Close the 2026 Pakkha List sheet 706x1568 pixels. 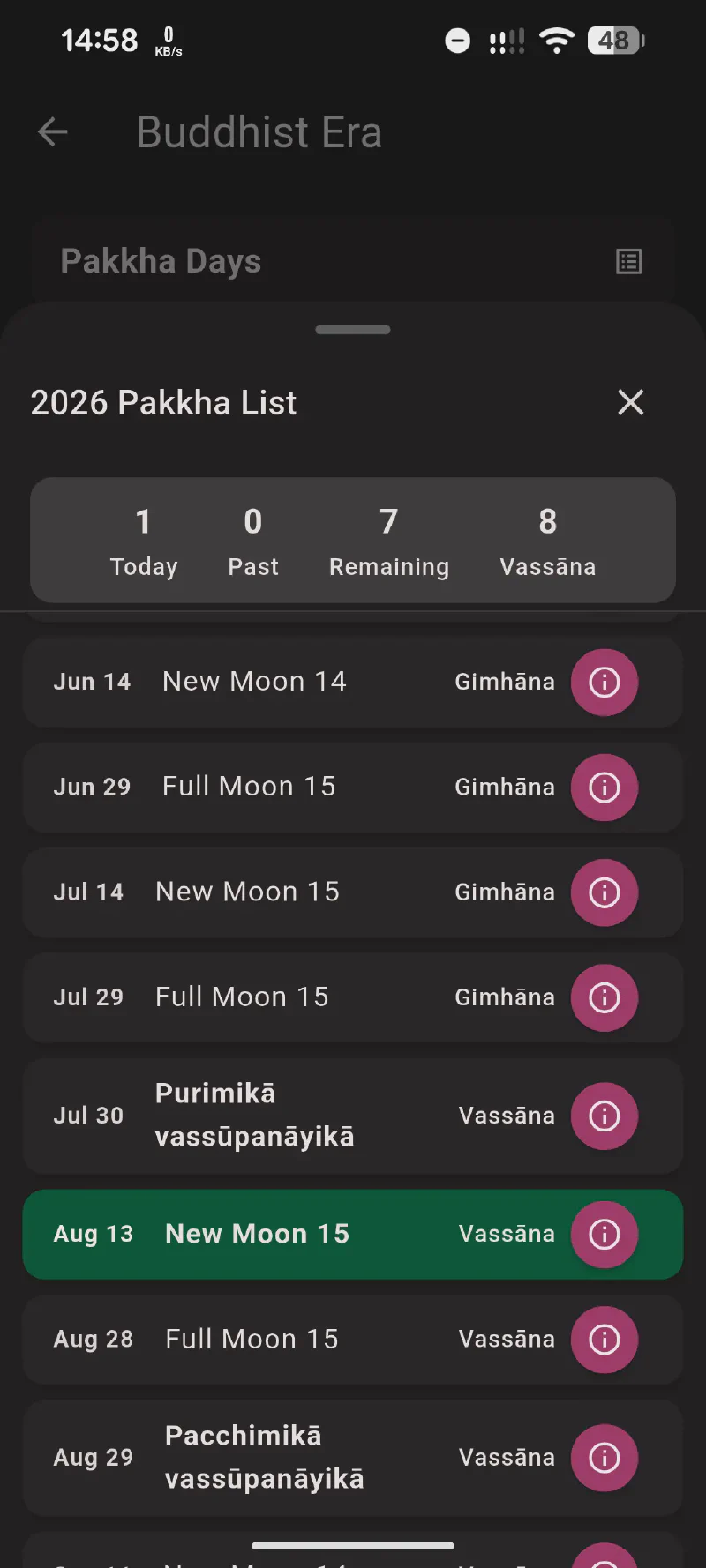coord(631,402)
